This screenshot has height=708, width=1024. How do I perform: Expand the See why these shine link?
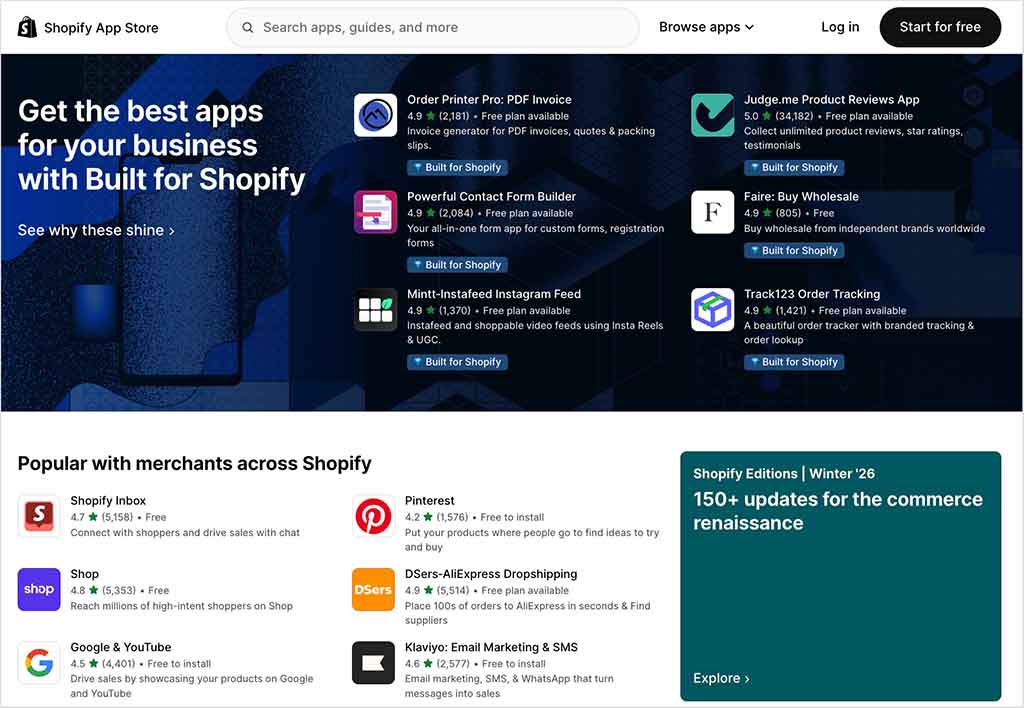click(96, 230)
